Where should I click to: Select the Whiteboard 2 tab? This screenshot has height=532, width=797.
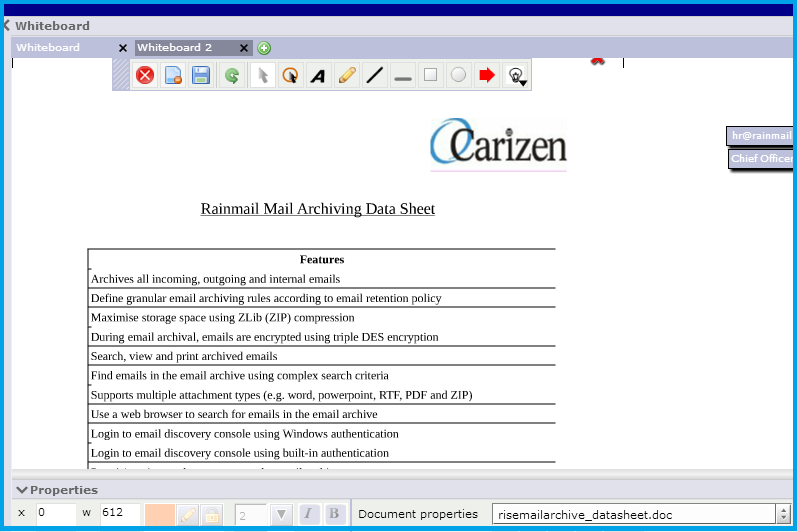186,47
